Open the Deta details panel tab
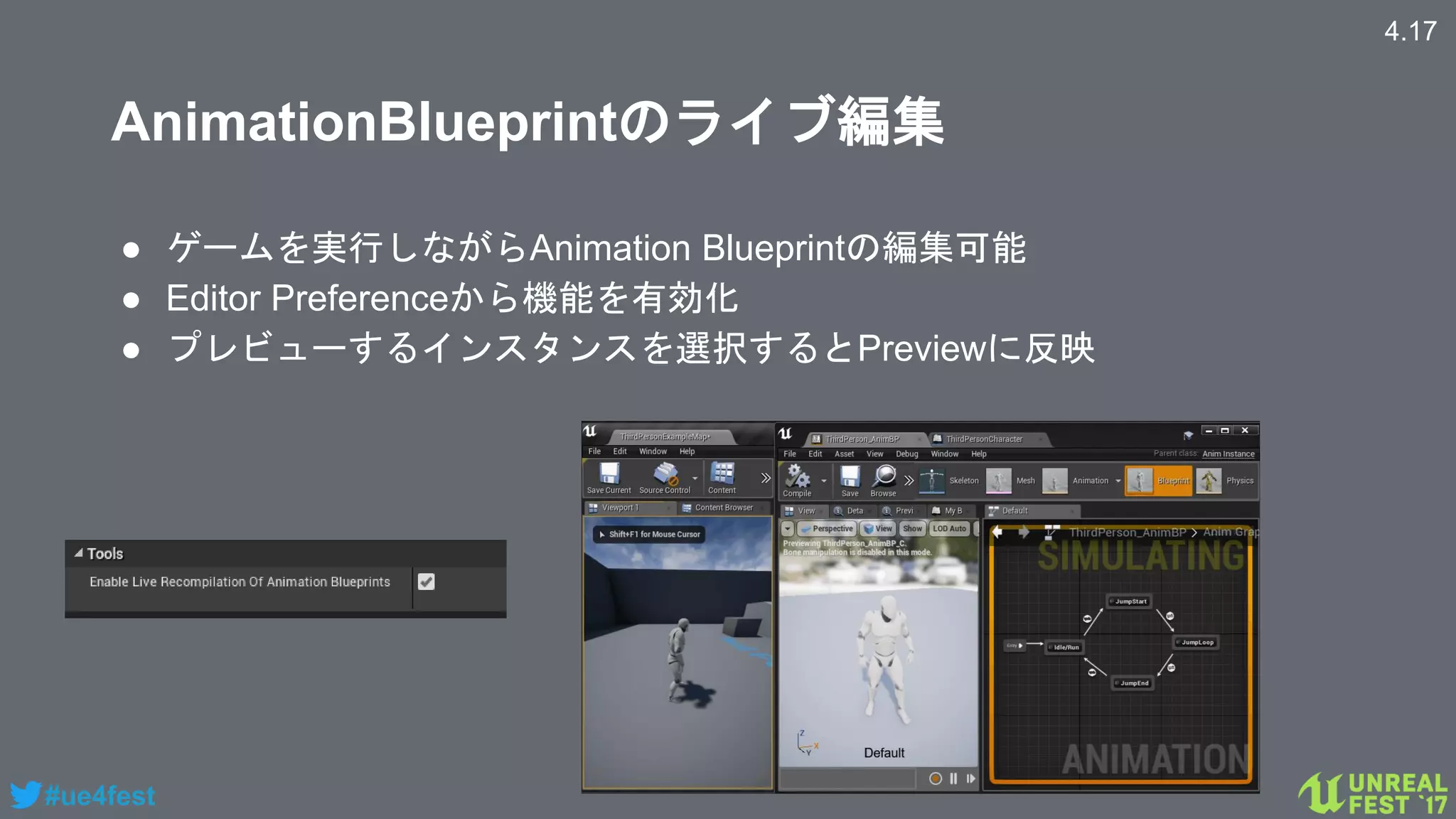This screenshot has width=1456, height=819. [855, 510]
